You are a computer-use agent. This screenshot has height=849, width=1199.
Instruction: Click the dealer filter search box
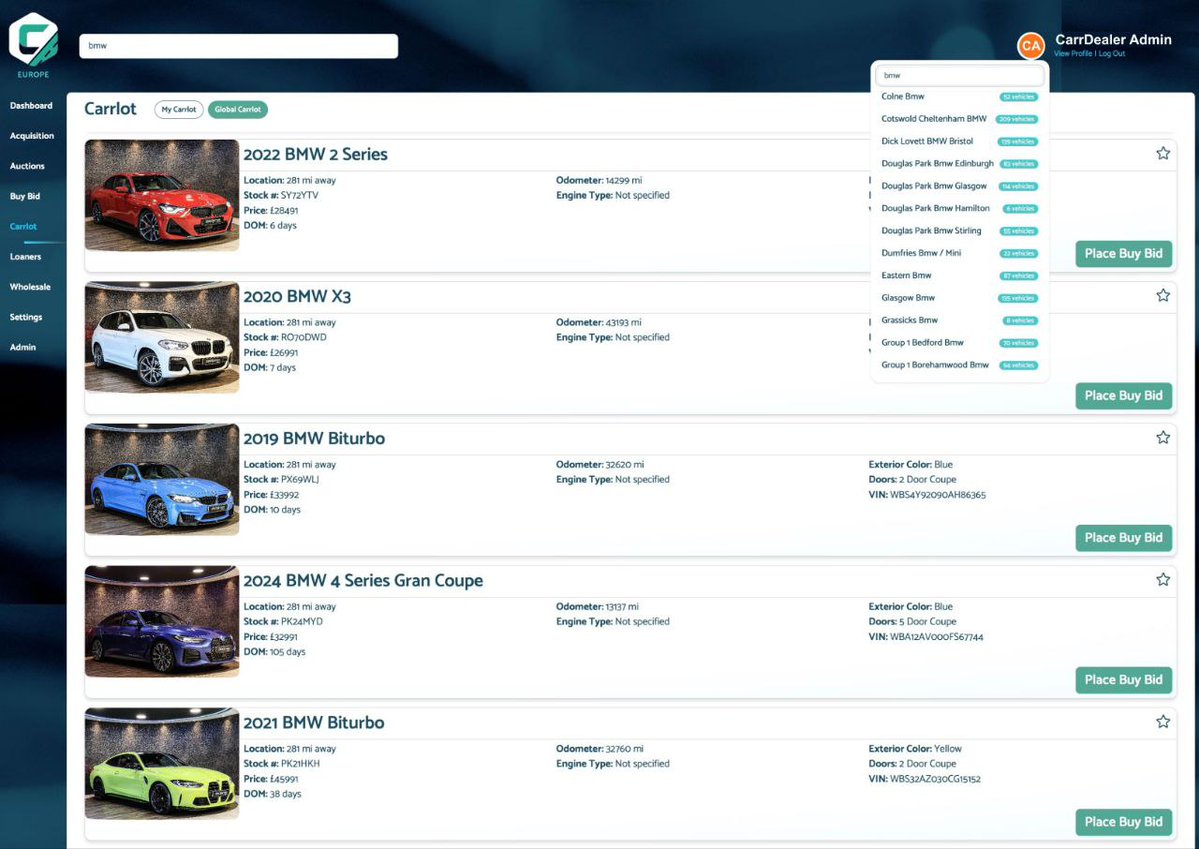[x=960, y=76]
